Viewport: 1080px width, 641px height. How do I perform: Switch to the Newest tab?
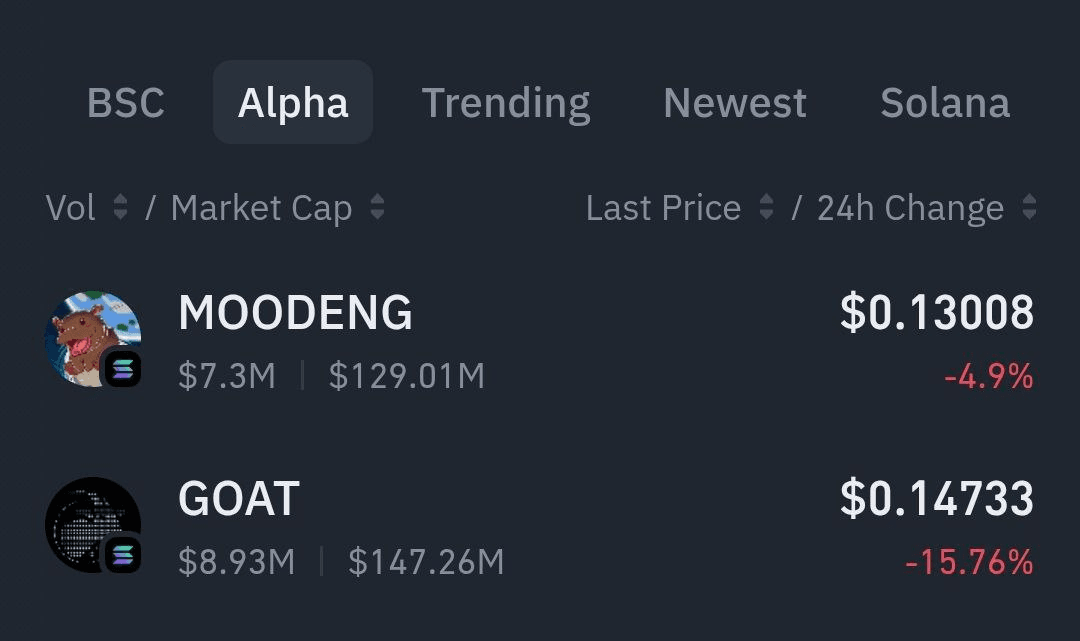coord(735,103)
